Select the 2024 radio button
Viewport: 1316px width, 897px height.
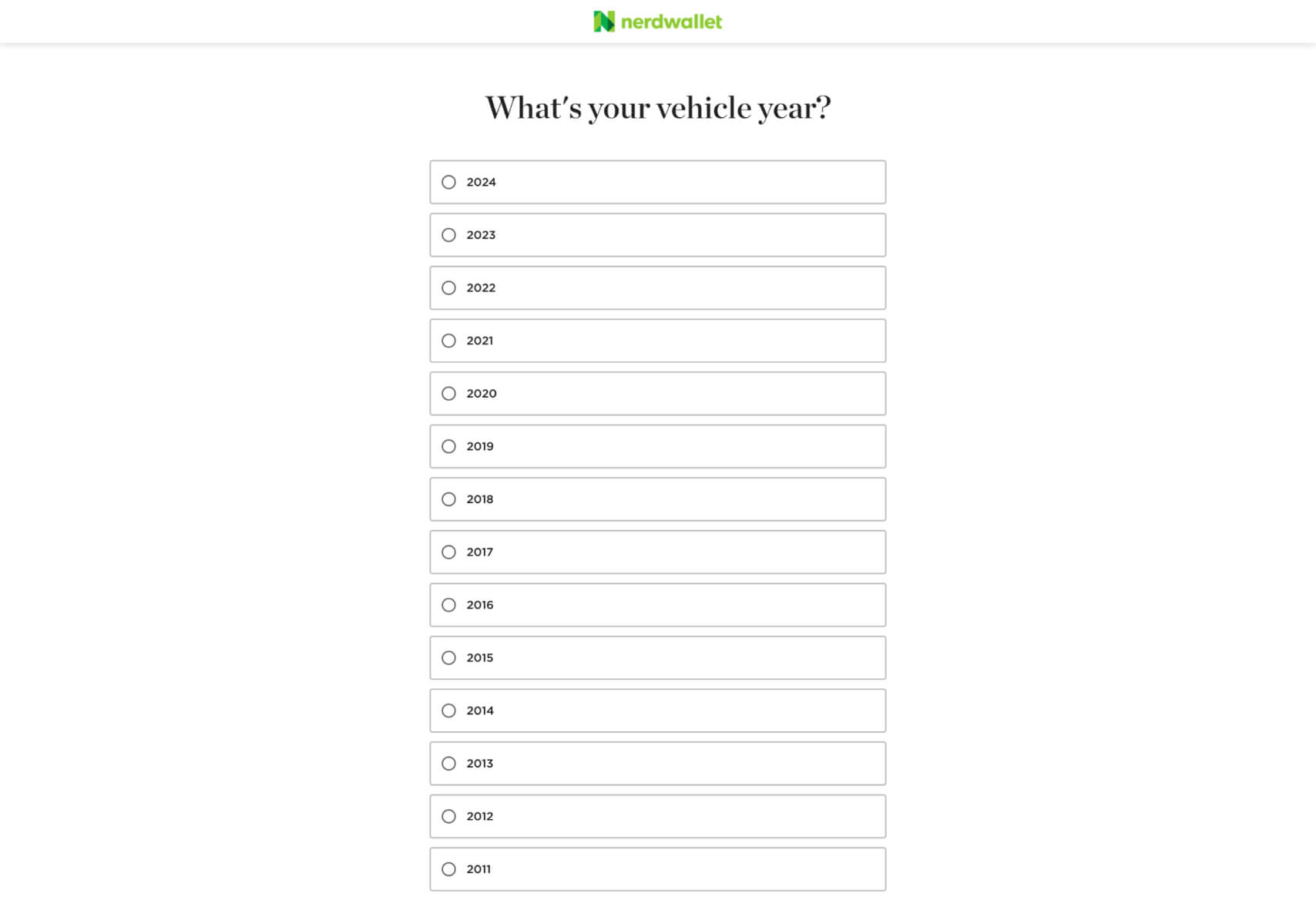[448, 182]
